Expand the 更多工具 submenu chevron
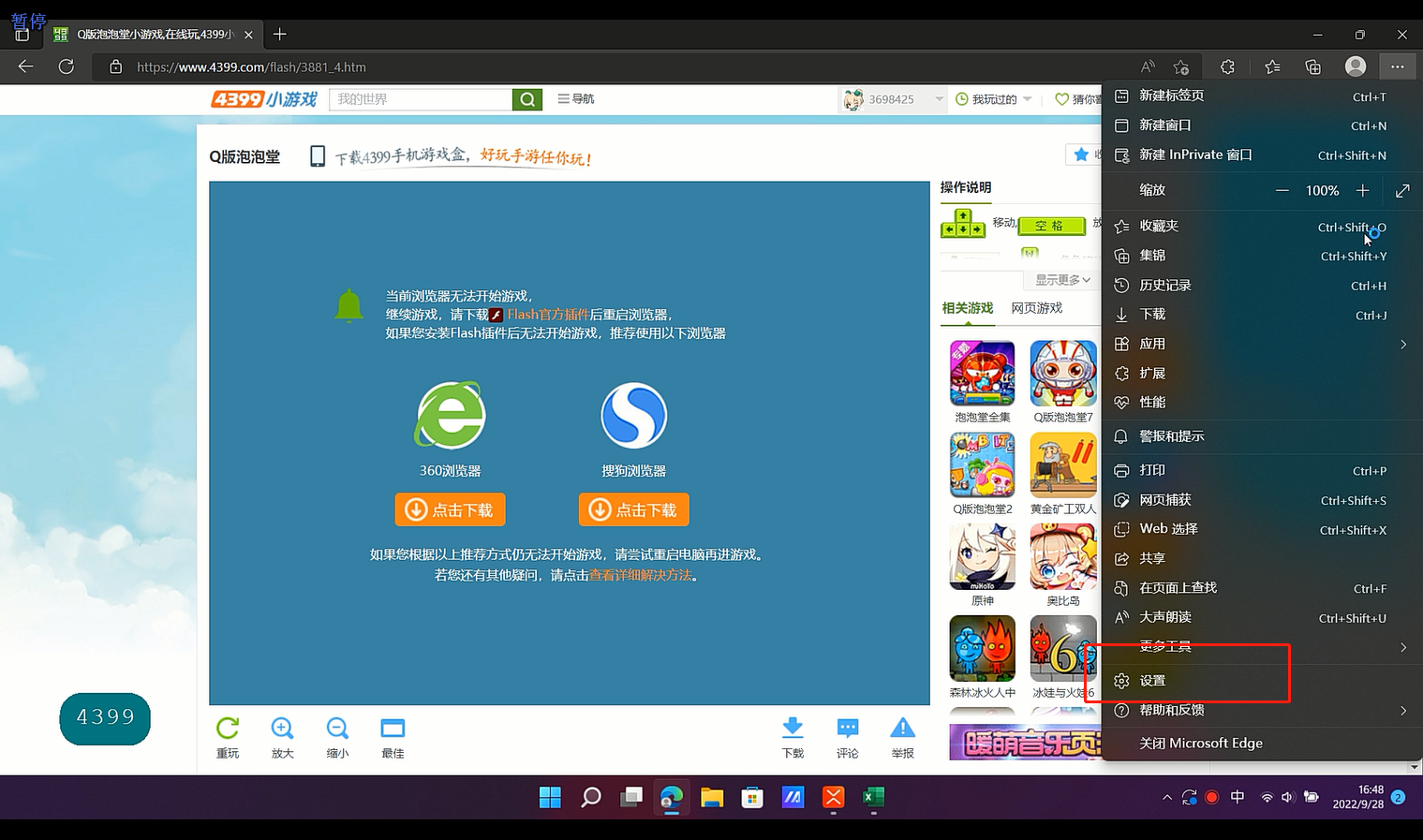Viewport: 1423px width, 840px height. 1402,646
